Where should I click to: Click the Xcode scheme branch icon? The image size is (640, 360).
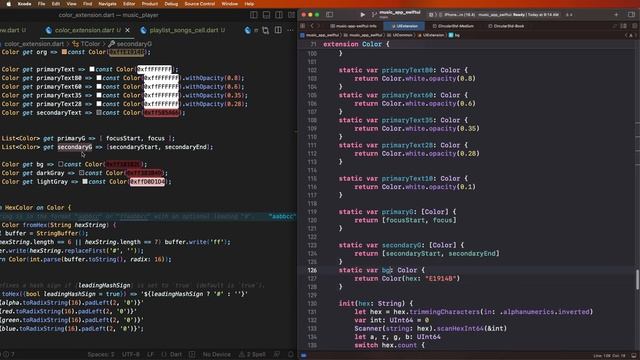374,15
